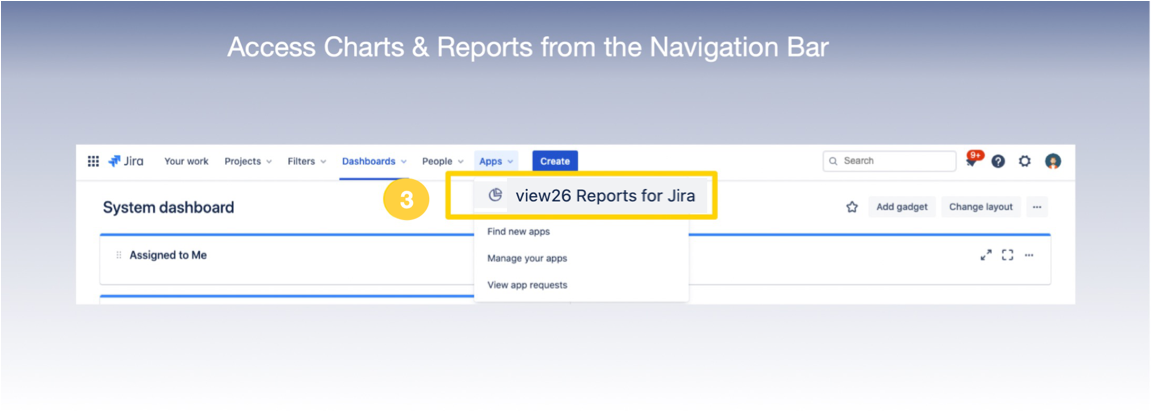
Task: Open the app switcher grid icon
Action: point(93,161)
